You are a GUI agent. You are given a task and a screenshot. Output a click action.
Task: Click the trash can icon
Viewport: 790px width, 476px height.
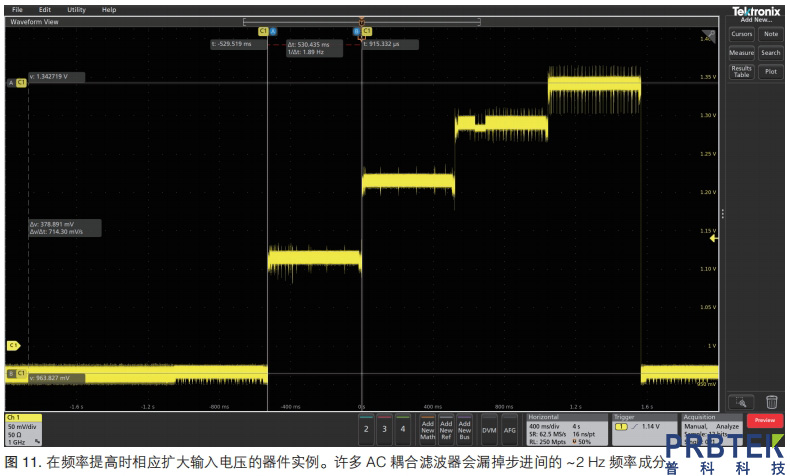(x=771, y=402)
